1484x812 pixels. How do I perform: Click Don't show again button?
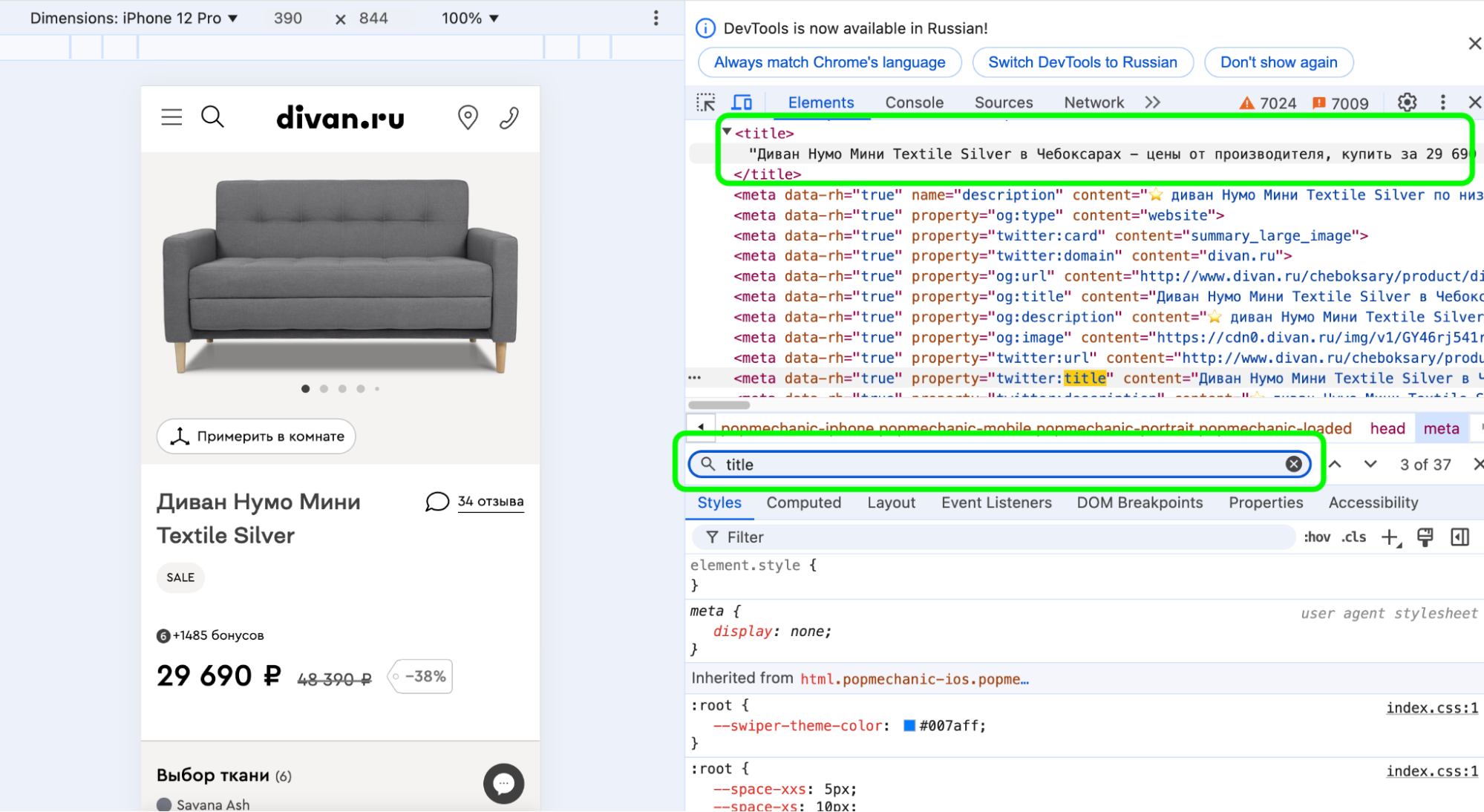point(1278,62)
